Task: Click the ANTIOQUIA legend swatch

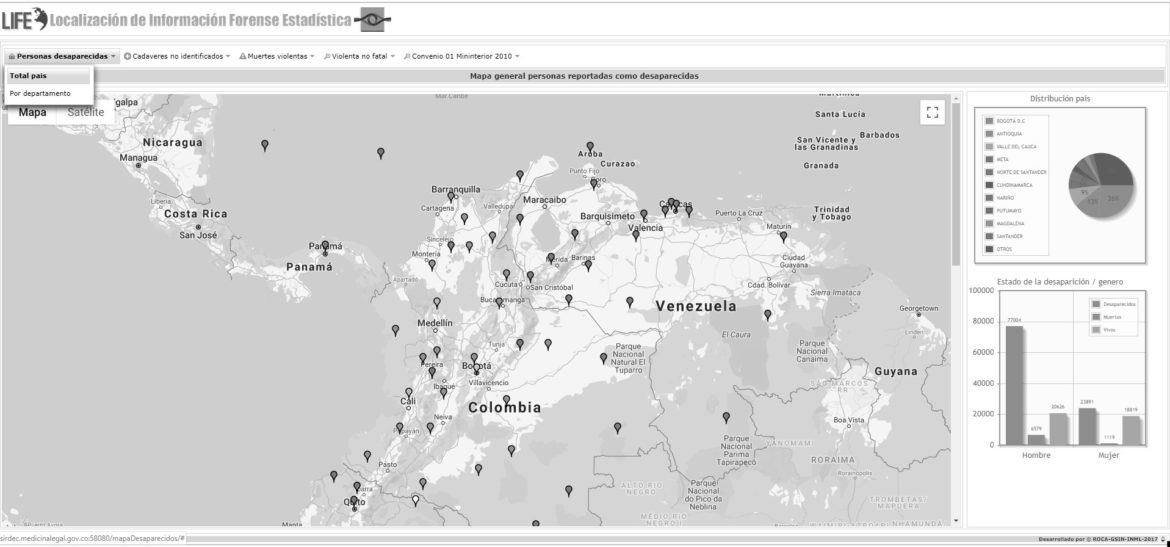Action: click(x=989, y=134)
